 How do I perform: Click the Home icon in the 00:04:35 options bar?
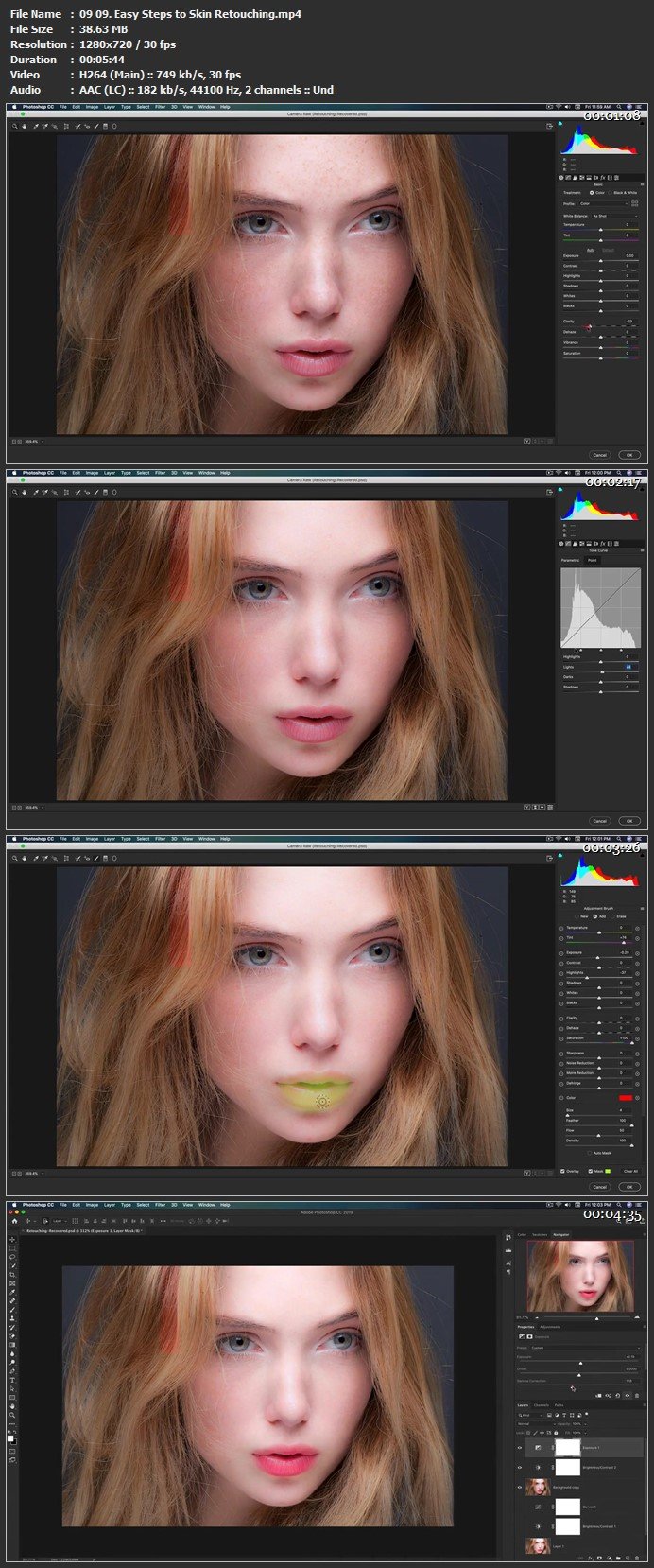[14, 1221]
